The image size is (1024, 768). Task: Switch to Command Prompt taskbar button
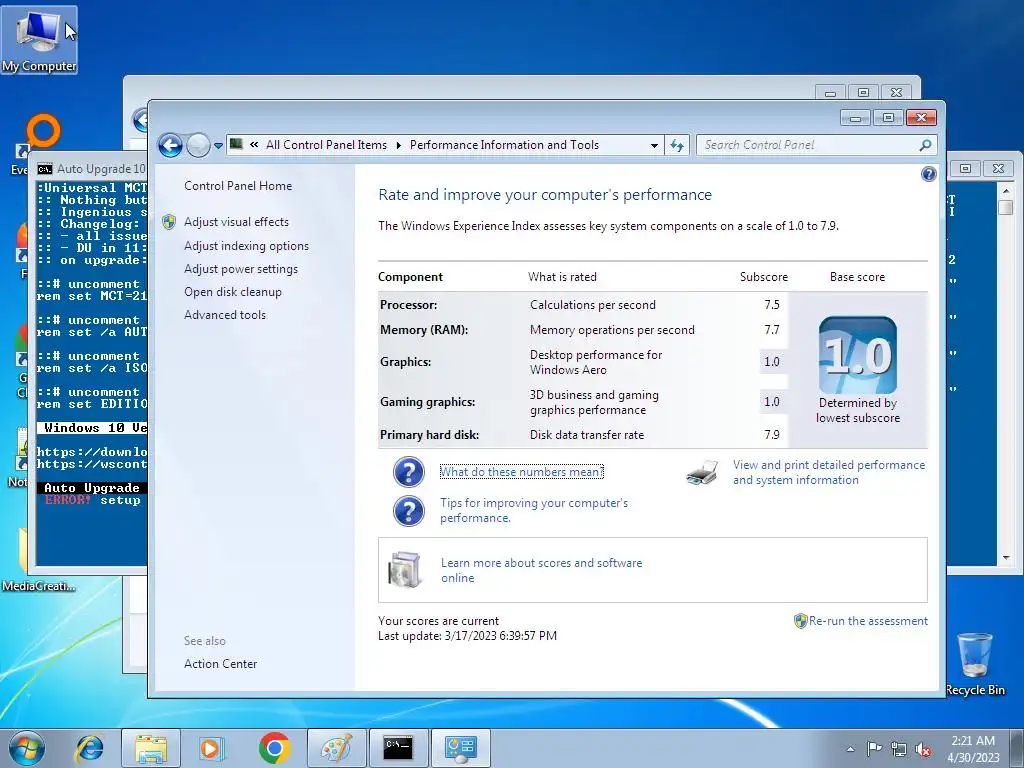point(398,748)
